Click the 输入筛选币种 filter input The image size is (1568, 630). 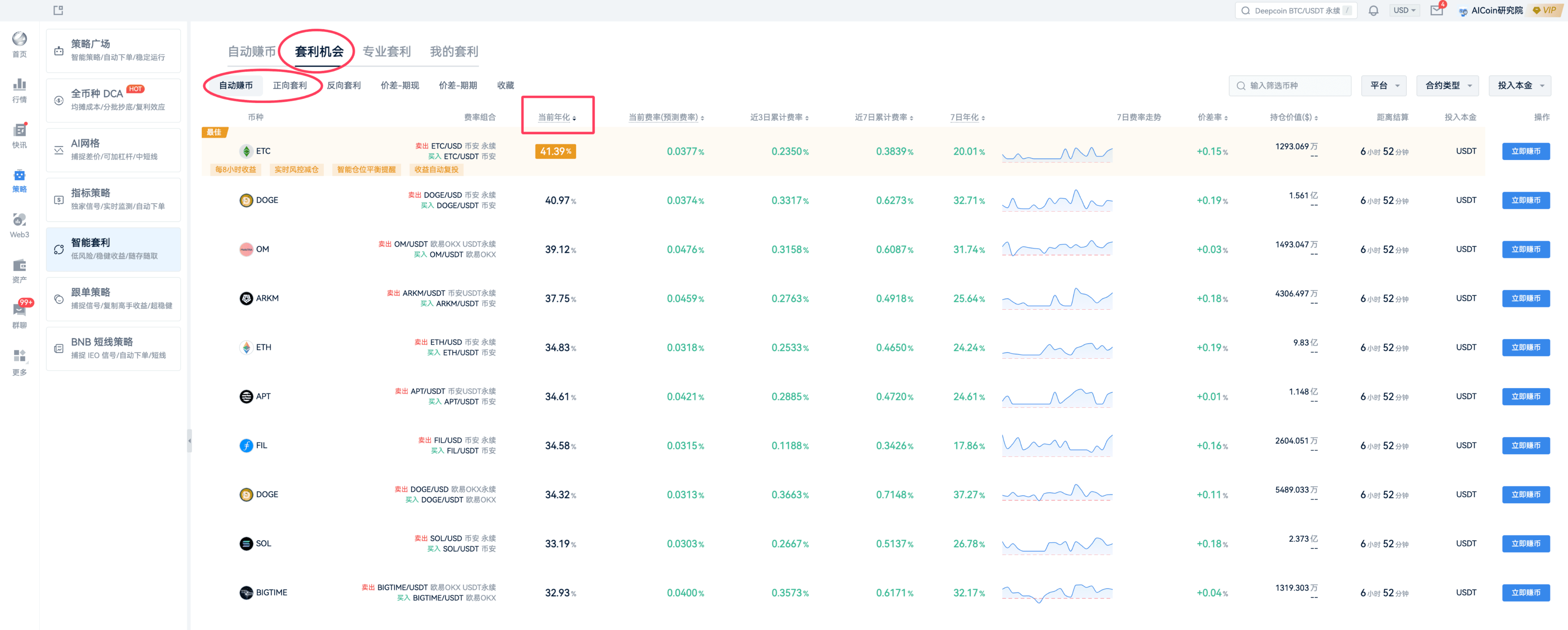[1290, 85]
